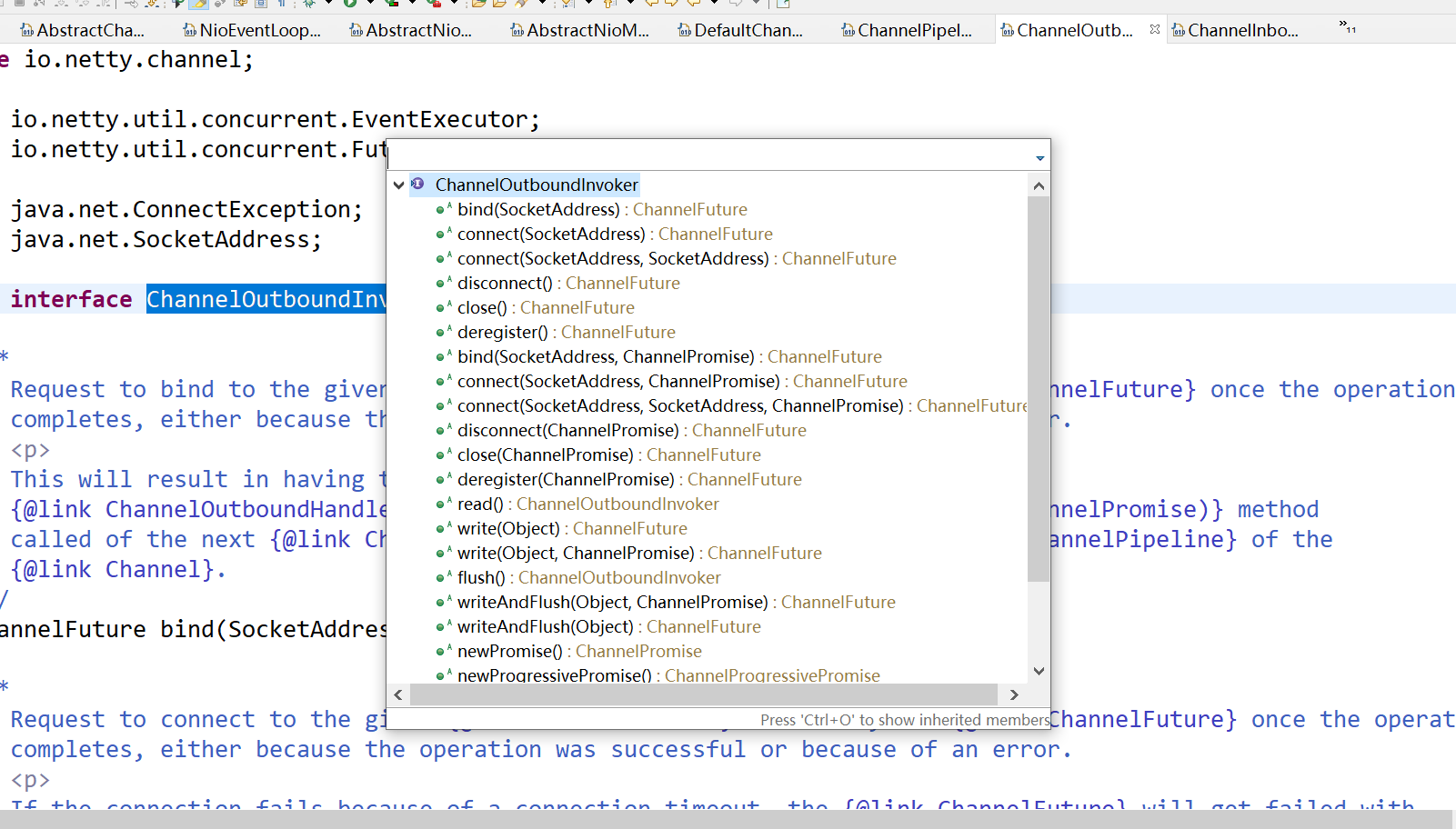Switch to the AbstractCha... editor tab
This screenshot has height=829, width=1456.
82,30
